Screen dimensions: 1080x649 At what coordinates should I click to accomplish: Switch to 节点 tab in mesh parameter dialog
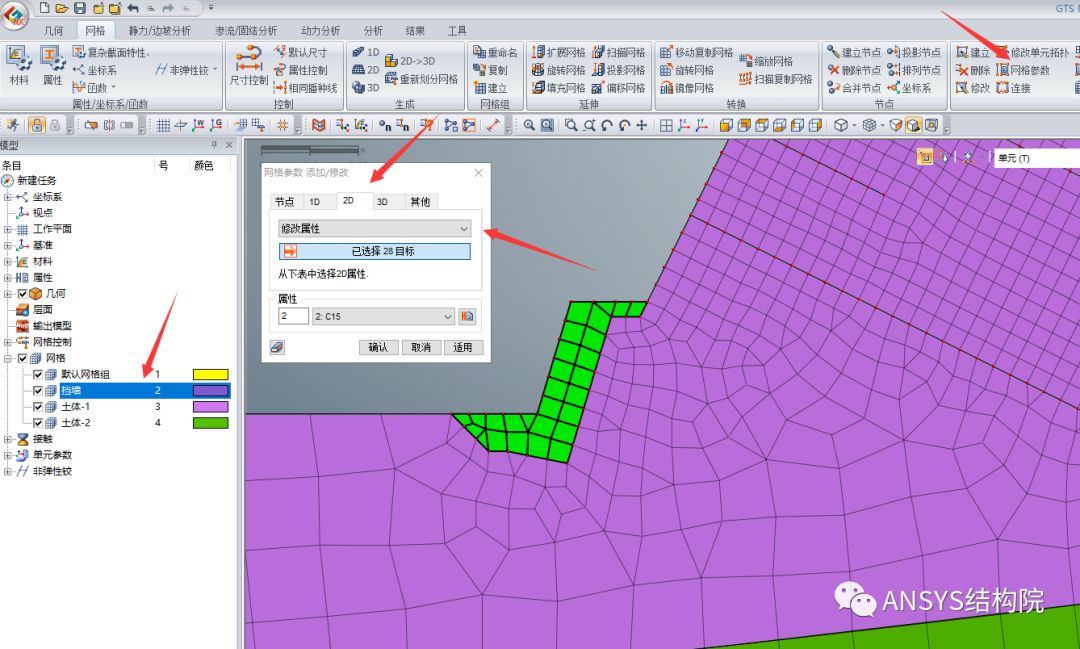point(284,201)
